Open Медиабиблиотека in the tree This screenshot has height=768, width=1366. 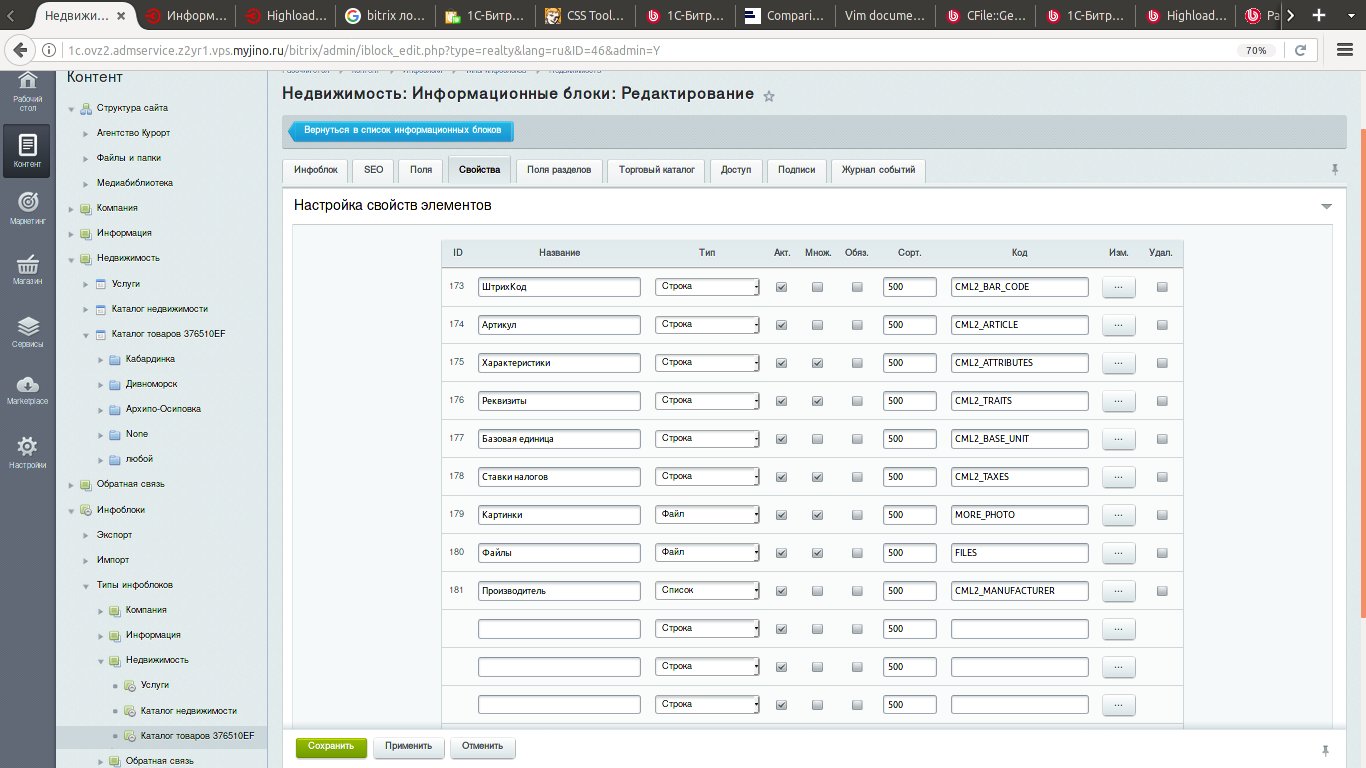point(135,183)
